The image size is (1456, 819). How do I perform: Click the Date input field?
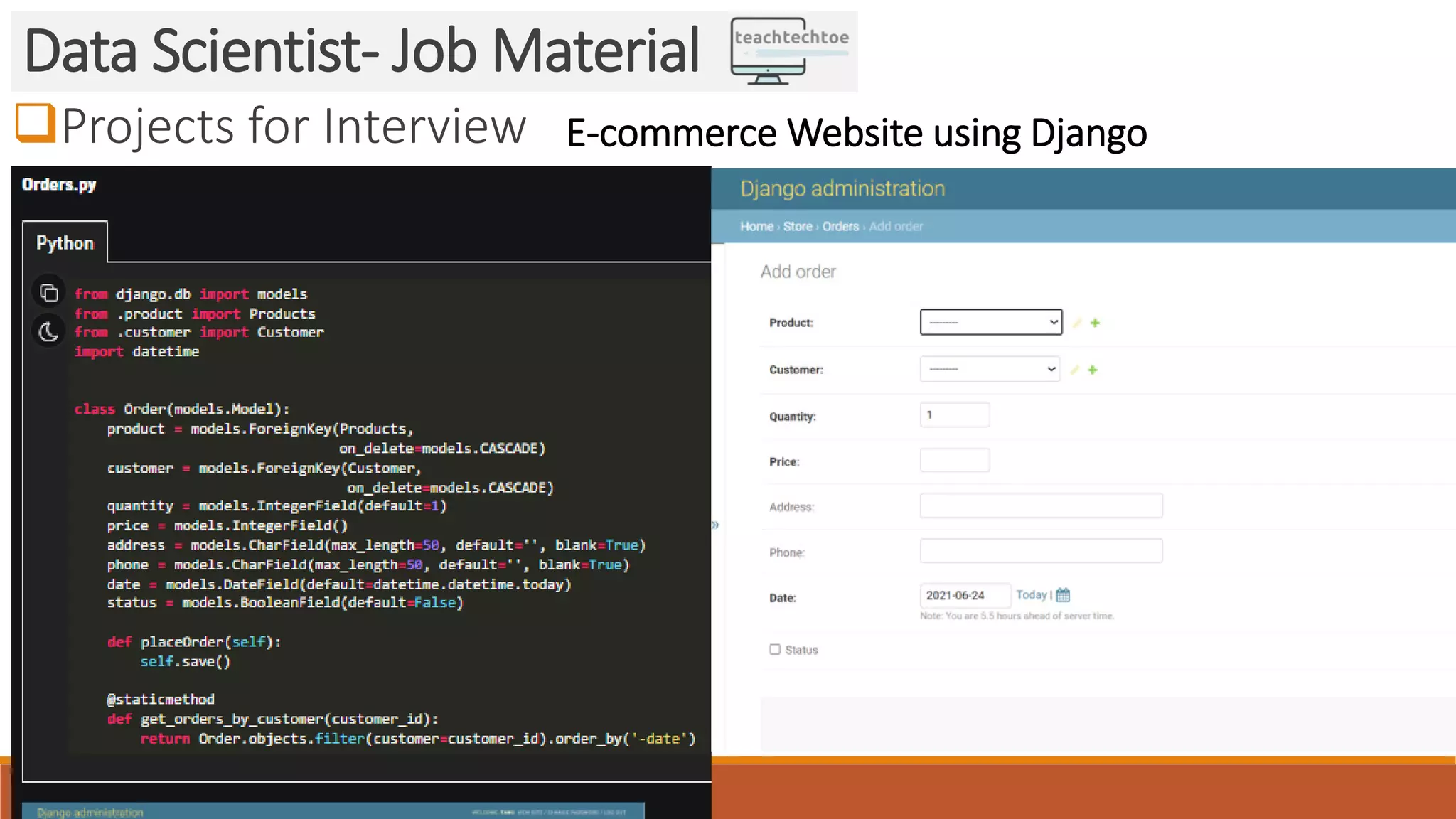click(x=965, y=595)
